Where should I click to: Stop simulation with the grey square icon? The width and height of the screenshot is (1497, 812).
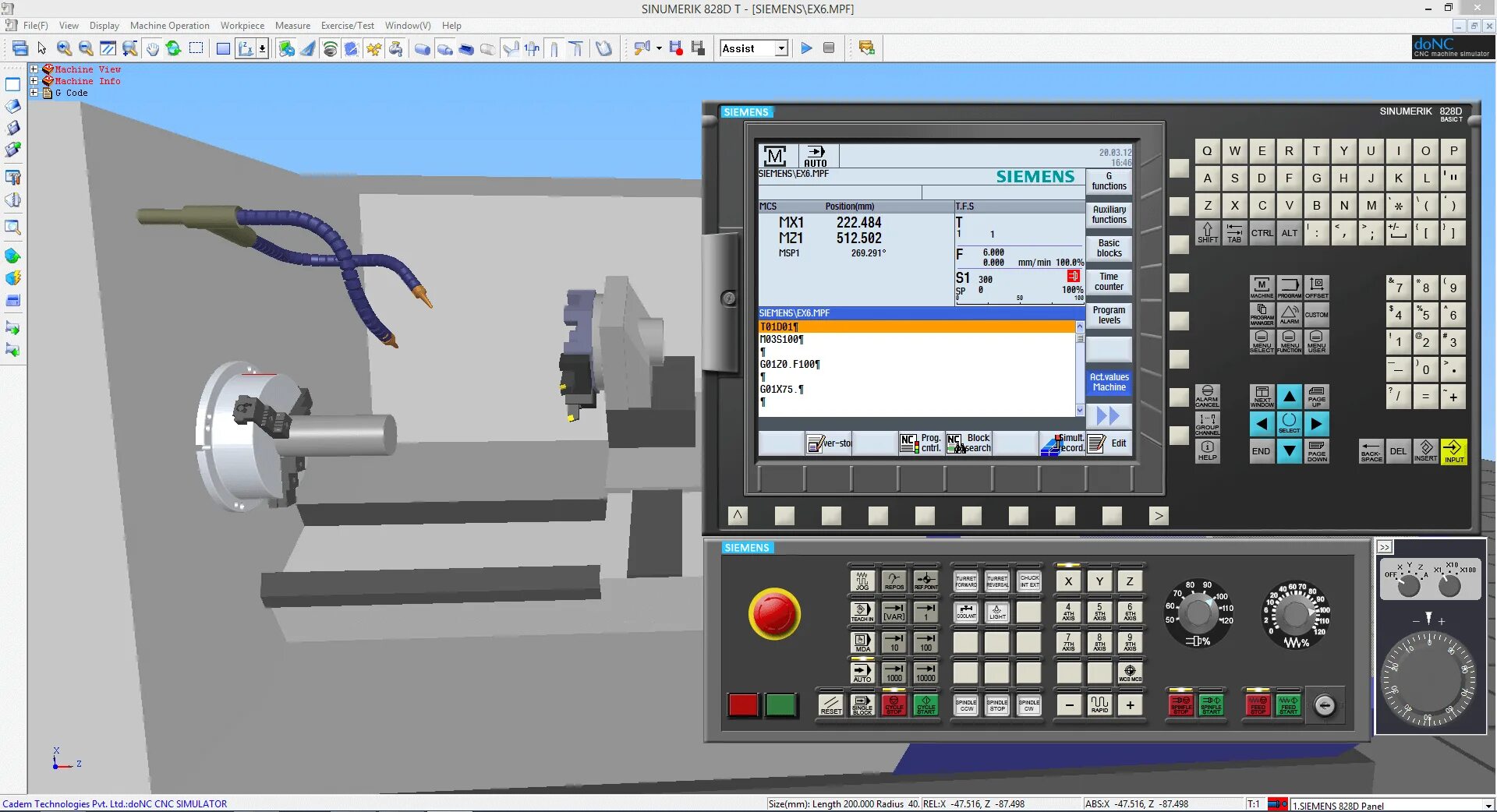pos(829,48)
